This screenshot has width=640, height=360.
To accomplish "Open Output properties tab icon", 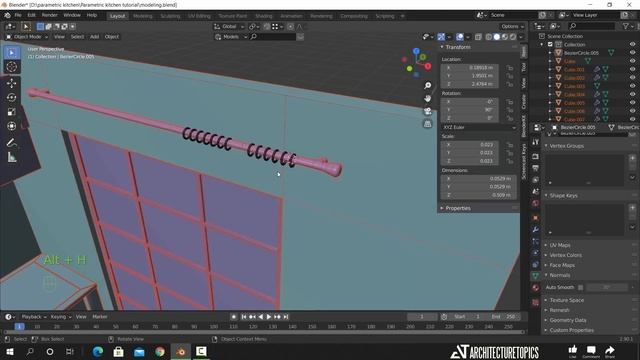I will [535, 168].
